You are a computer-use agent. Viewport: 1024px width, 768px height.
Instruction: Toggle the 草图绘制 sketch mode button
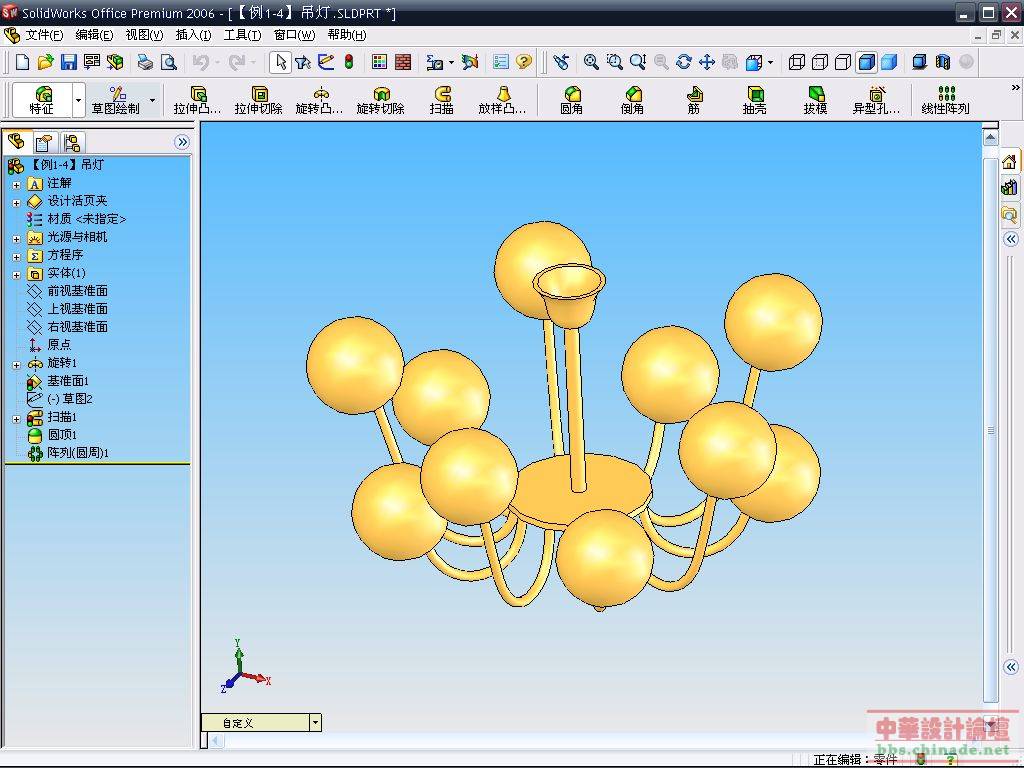coord(116,100)
